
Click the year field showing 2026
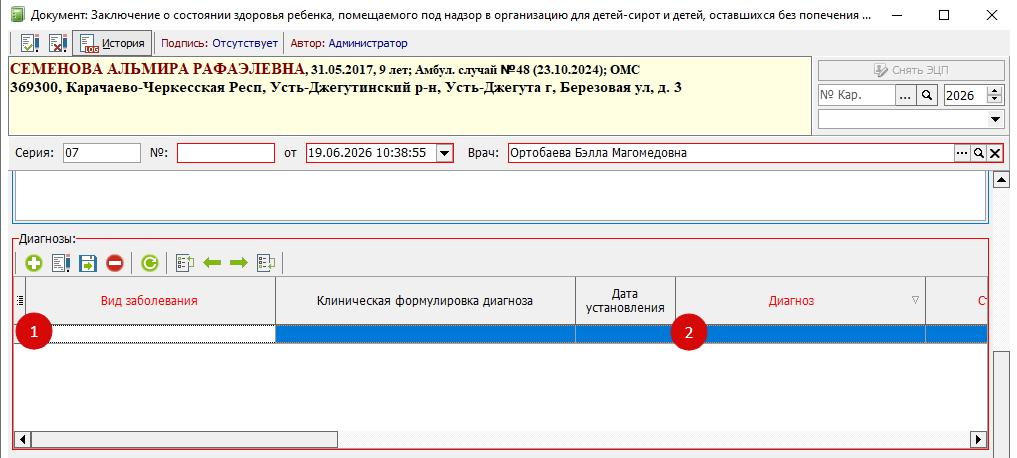tap(965, 95)
